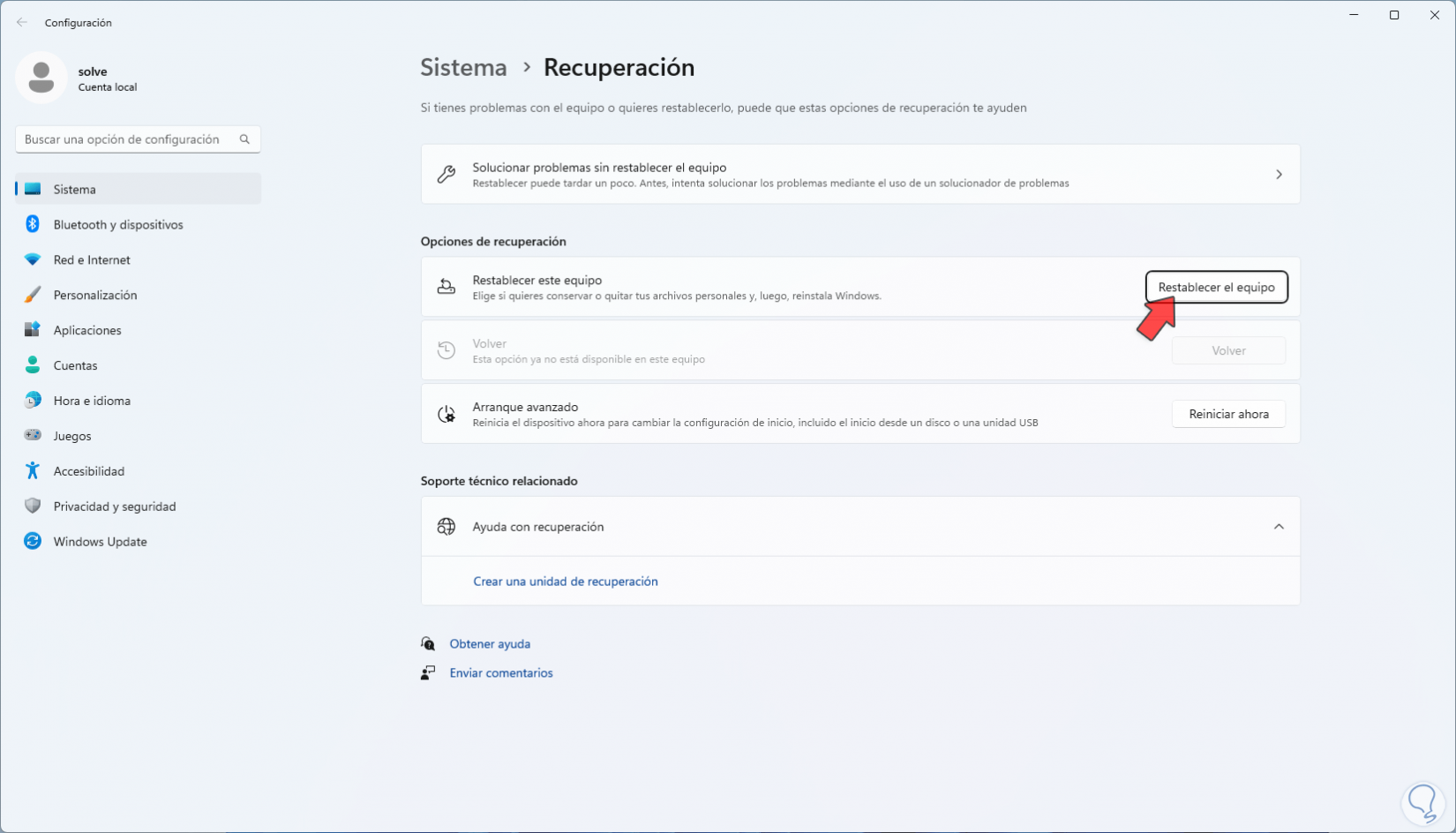Click the Obtener ayuda link
1456x833 pixels.
[x=490, y=644]
